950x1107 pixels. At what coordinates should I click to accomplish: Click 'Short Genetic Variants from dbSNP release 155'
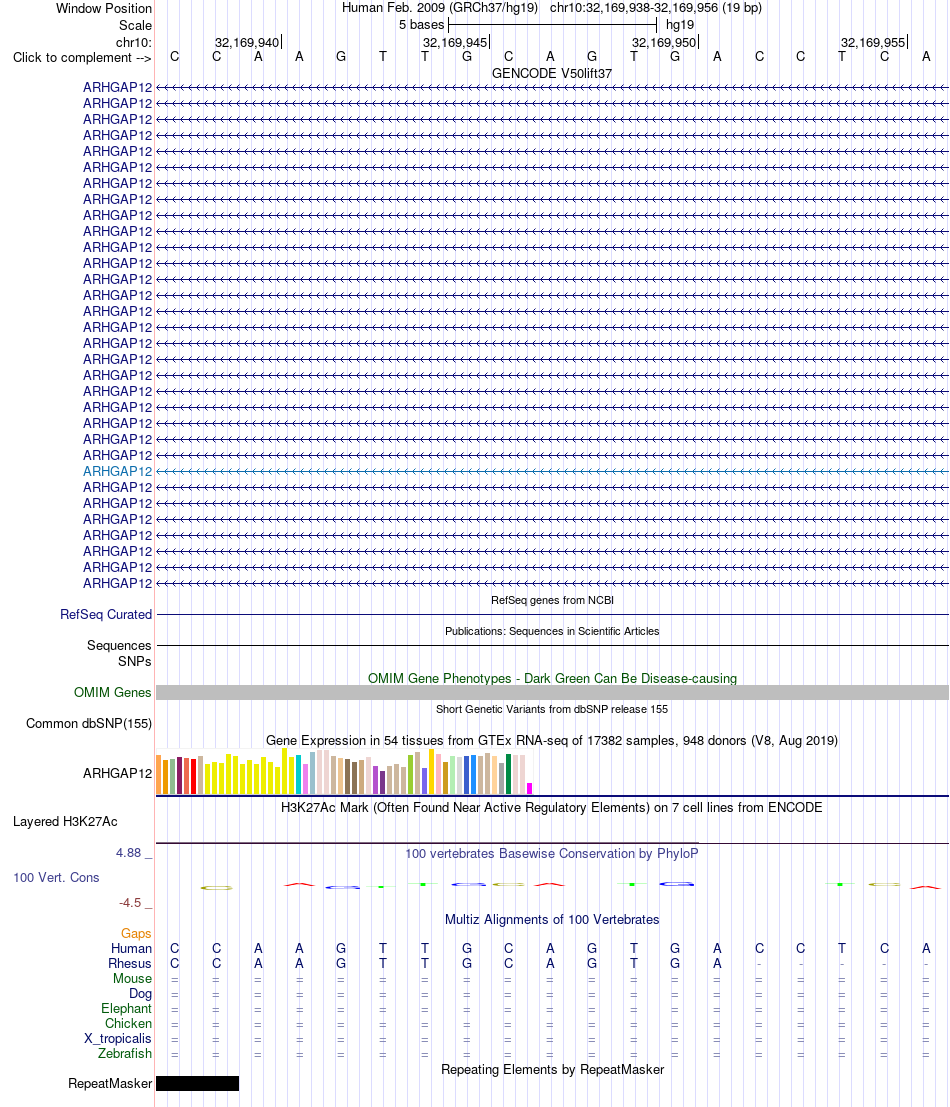pos(552,709)
